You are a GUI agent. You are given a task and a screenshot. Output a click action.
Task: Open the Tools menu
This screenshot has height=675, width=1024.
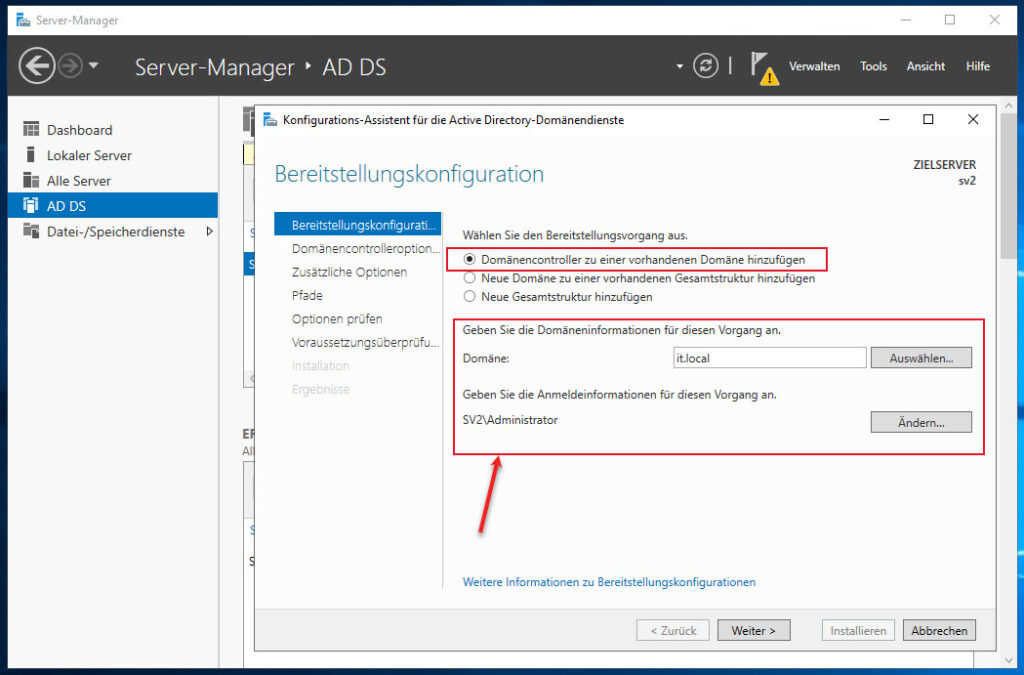873,66
